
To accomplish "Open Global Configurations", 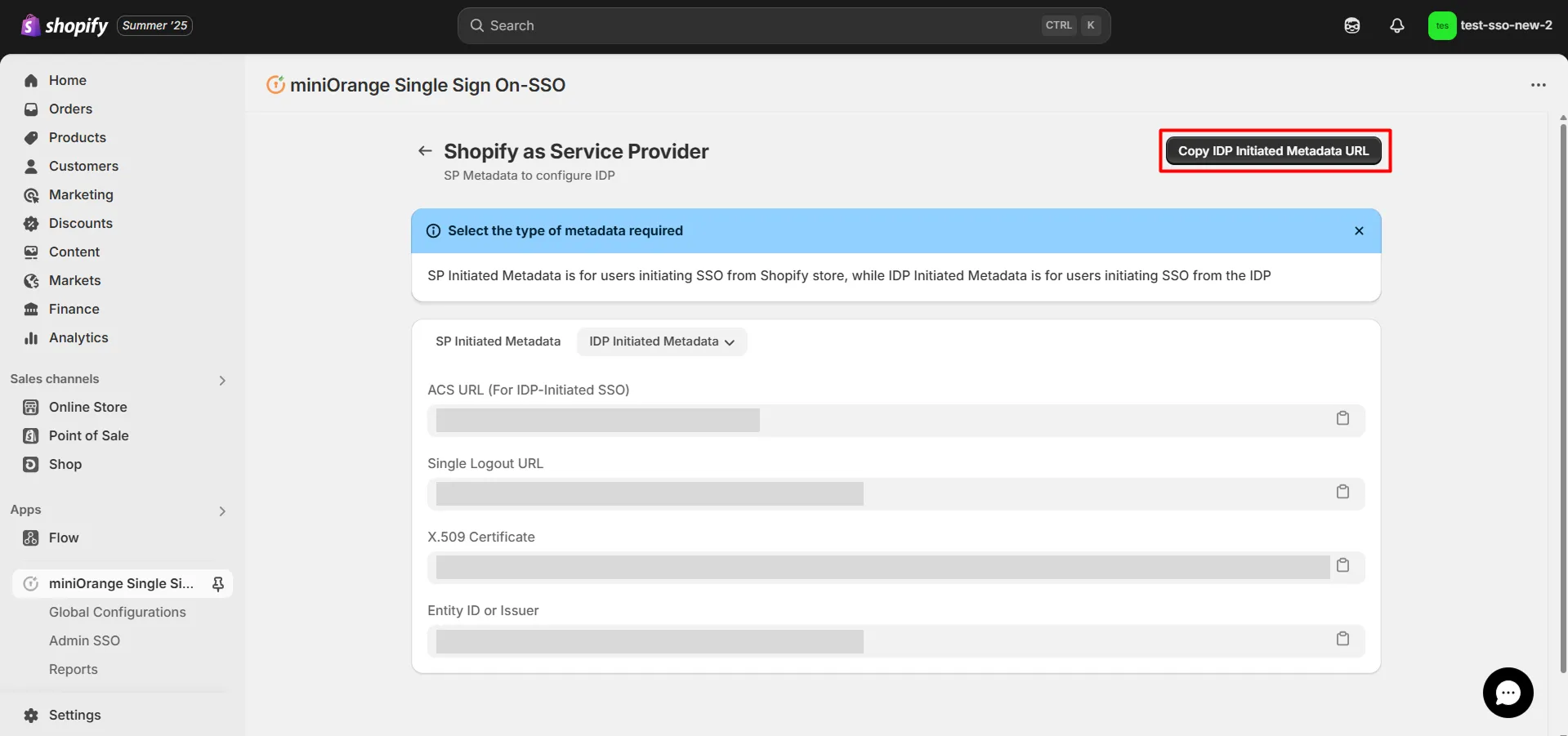I will [x=118, y=612].
